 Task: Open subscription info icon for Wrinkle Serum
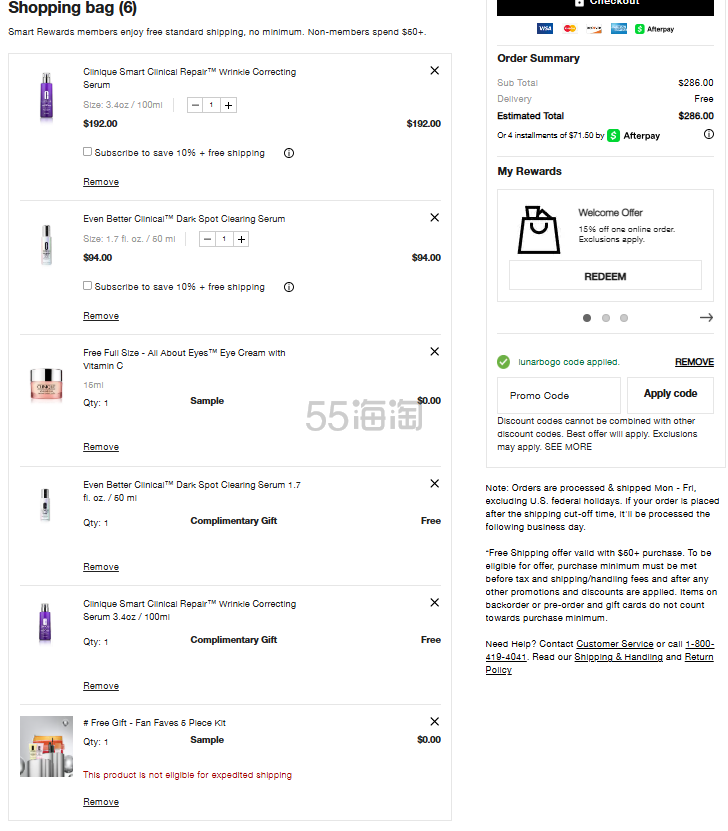click(x=289, y=153)
